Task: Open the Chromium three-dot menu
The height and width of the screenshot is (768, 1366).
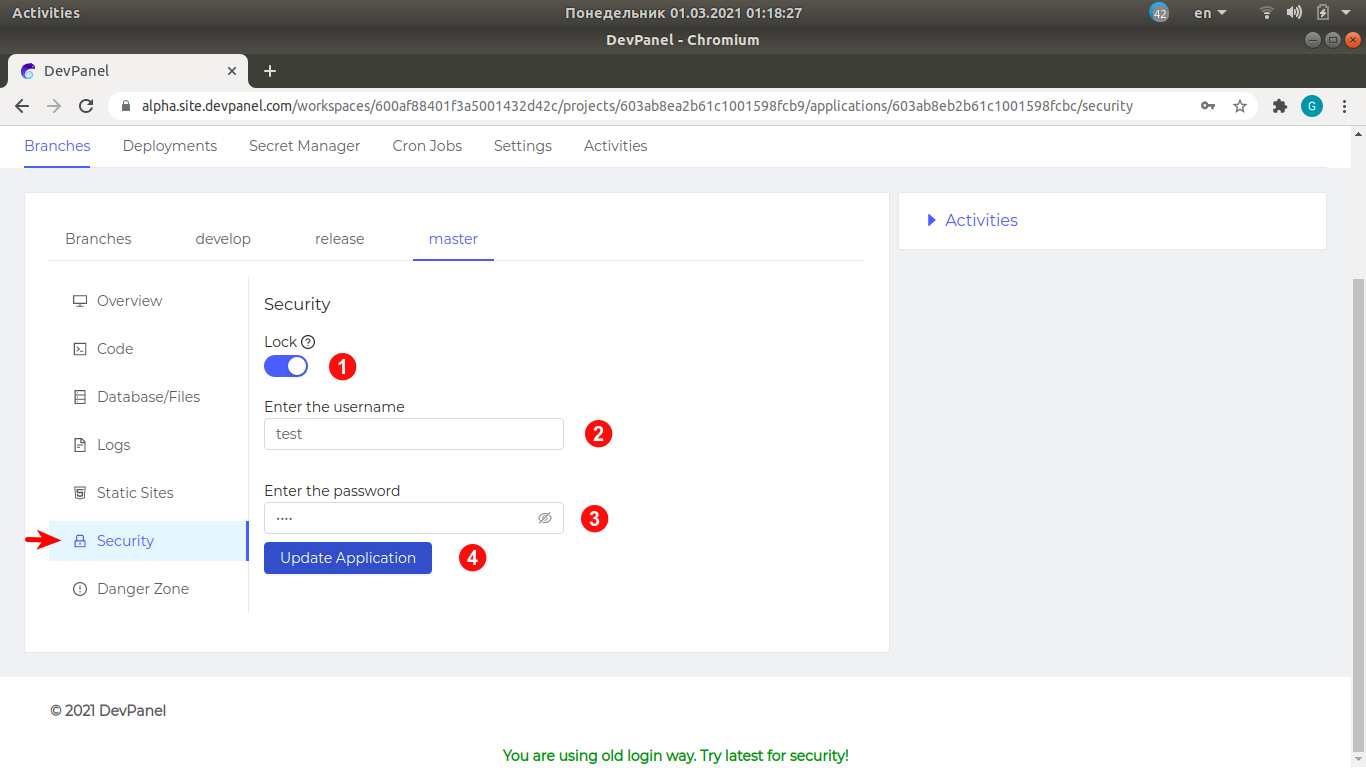Action: click(1344, 105)
